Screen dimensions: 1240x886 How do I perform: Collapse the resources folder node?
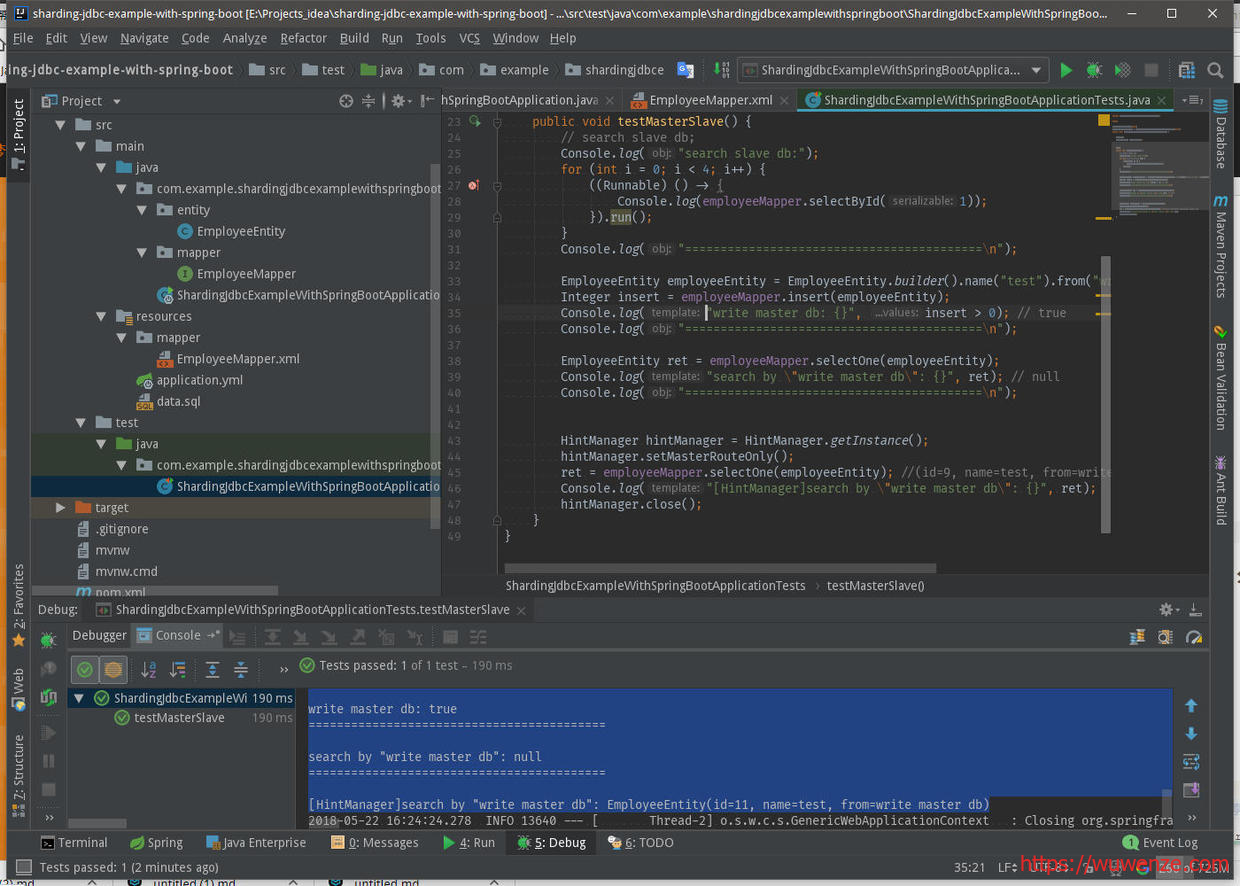point(100,316)
